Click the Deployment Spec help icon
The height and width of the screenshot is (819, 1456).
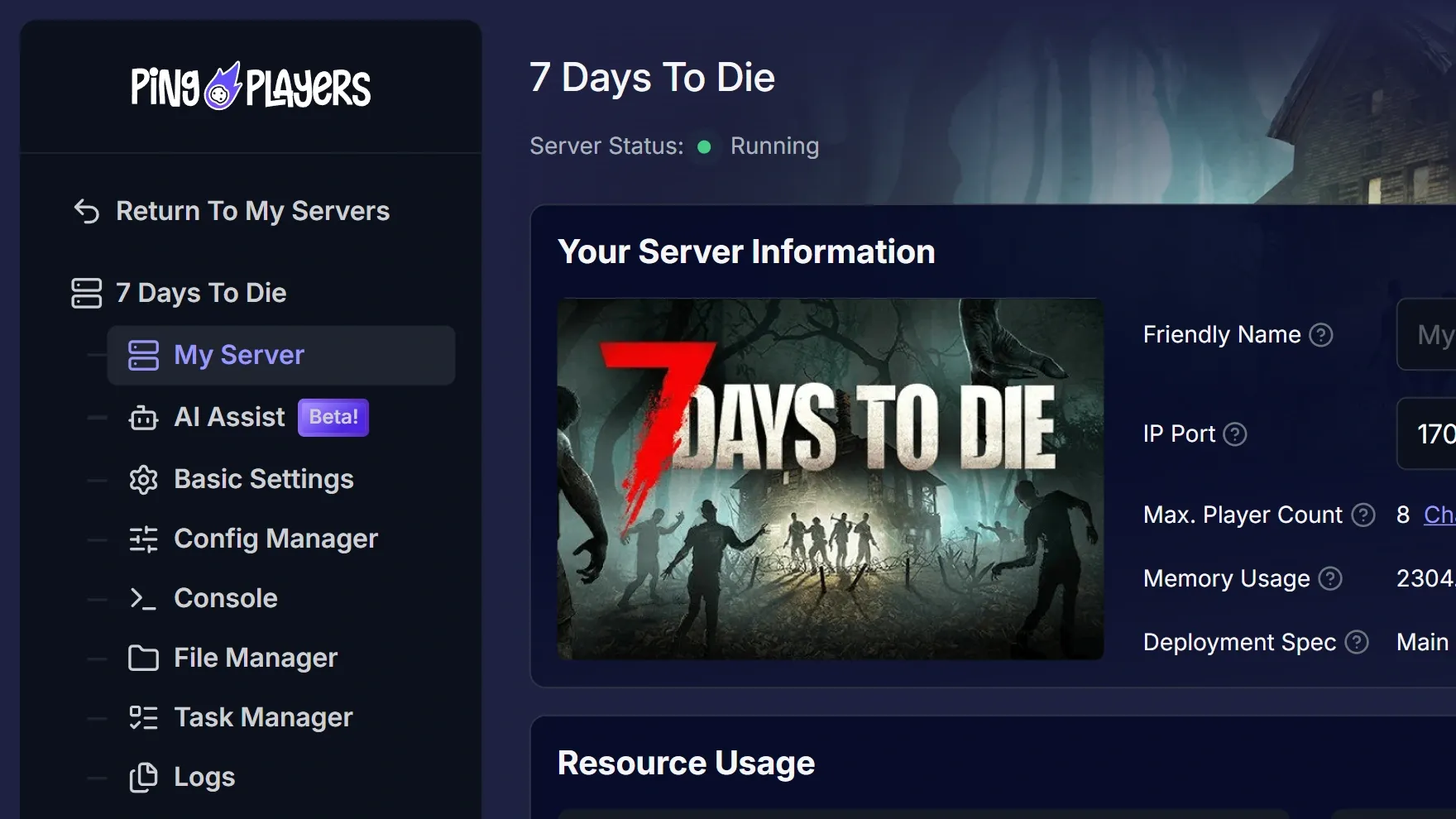(x=1357, y=643)
